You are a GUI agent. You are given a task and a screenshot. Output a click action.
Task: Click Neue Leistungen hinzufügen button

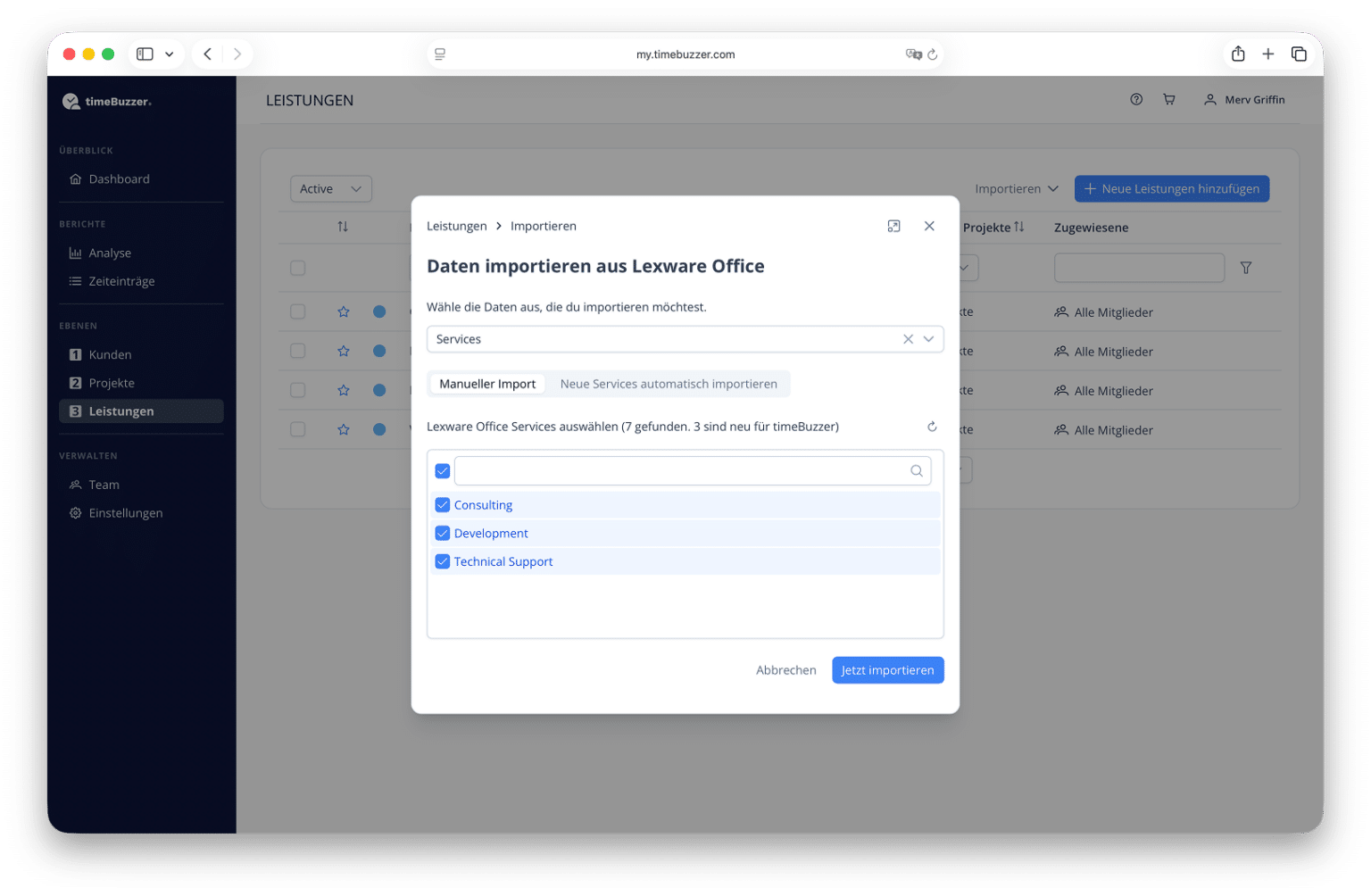coord(1171,189)
